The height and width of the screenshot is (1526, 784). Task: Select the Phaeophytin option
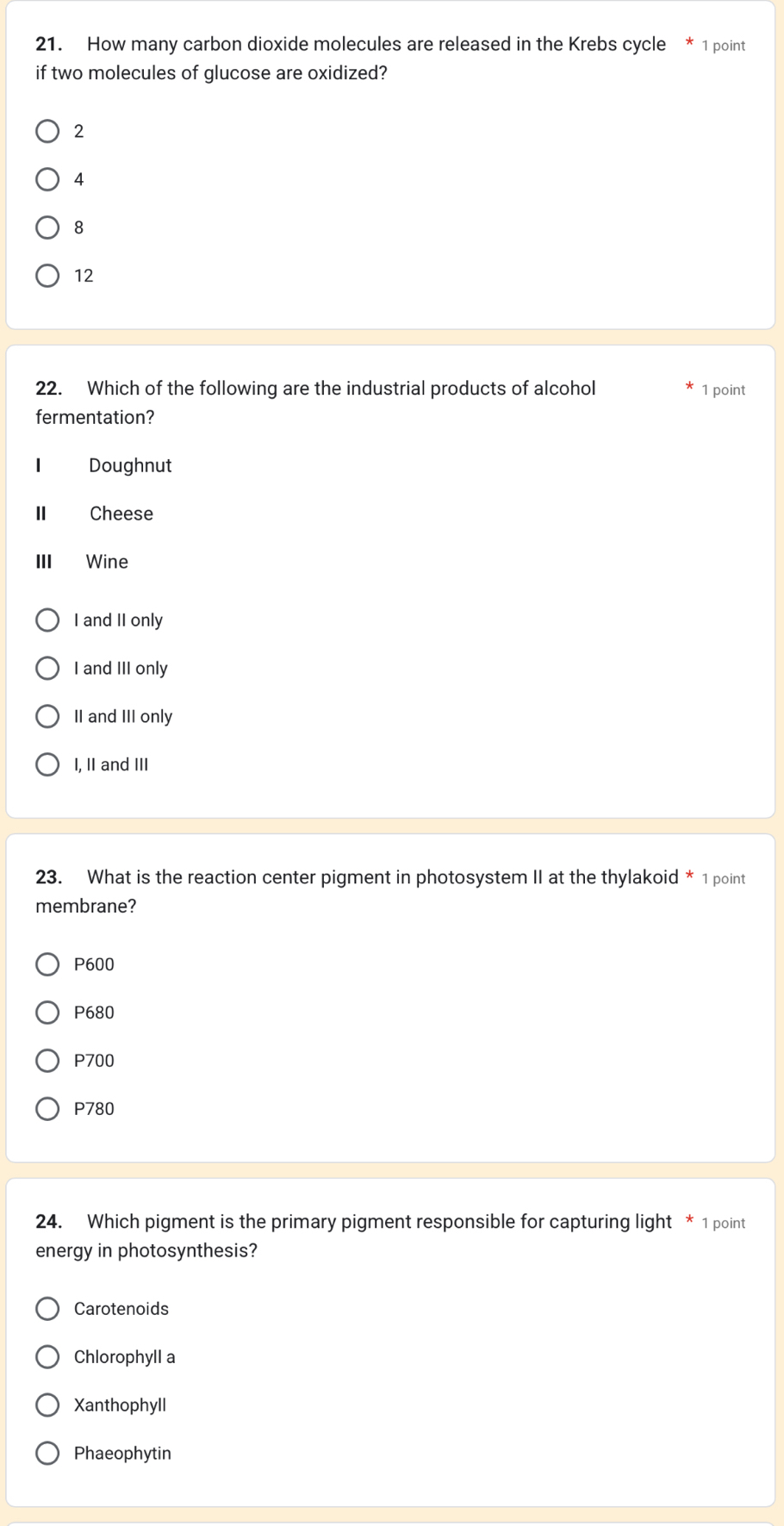coord(47,1454)
